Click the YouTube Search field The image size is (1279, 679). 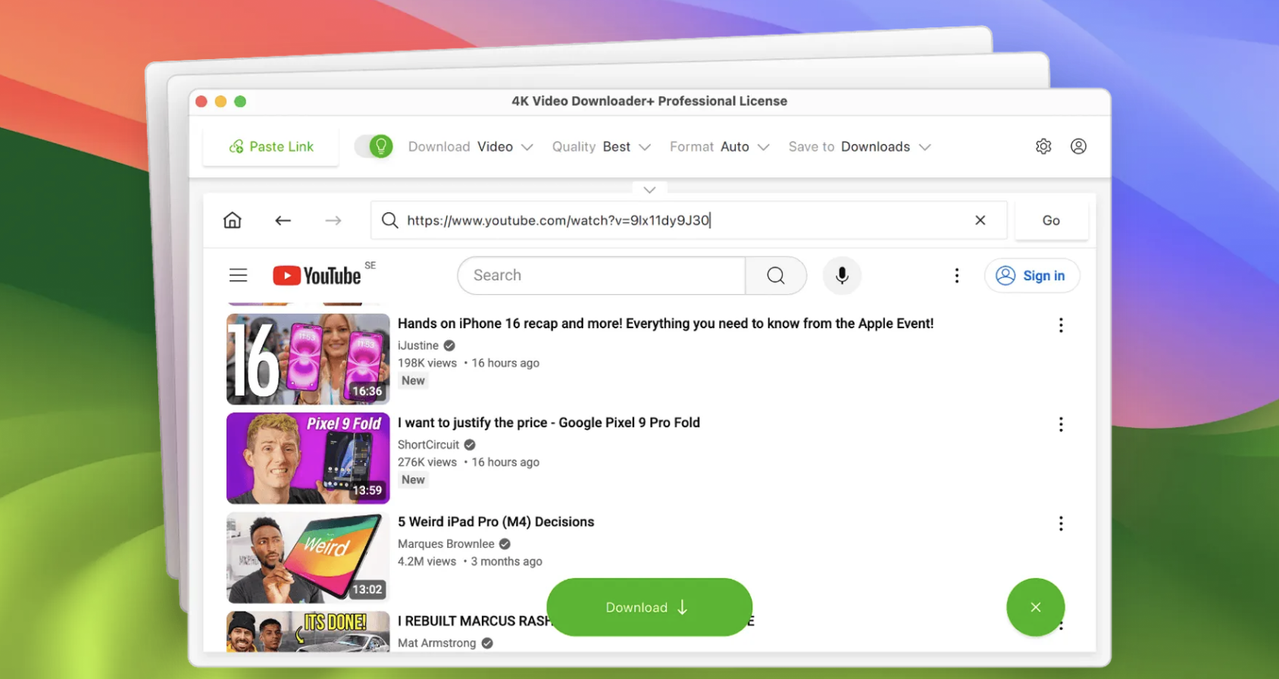pyautogui.click(x=601, y=275)
